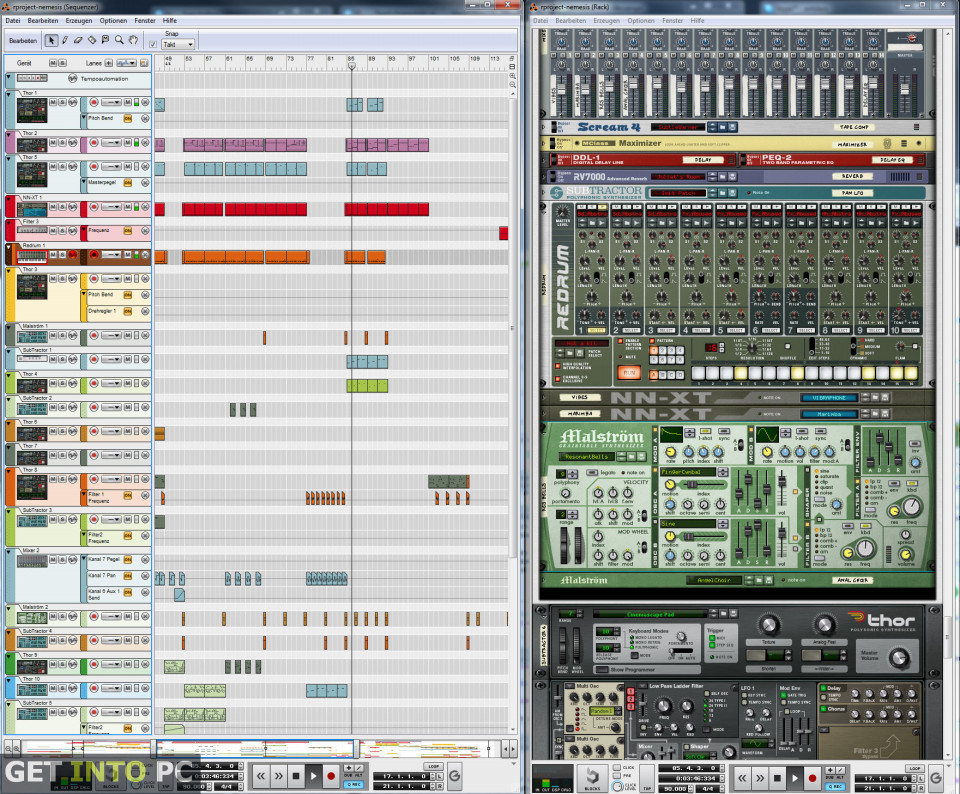Open Bearbeiten menu in Sequencer window

click(x=43, y=20)
